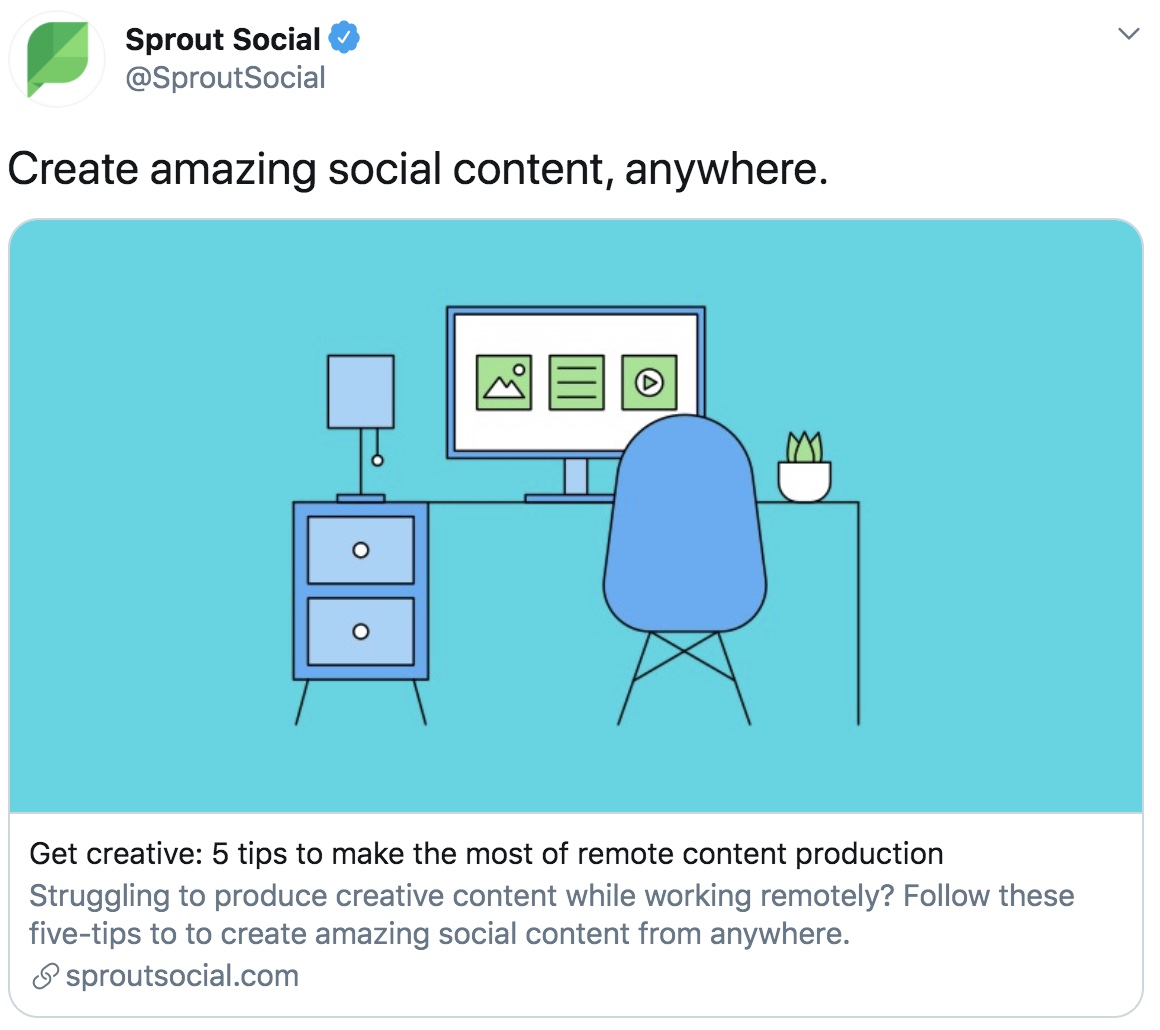Click the Sprout Social leaf logo avatar

[x=57, y=59]
